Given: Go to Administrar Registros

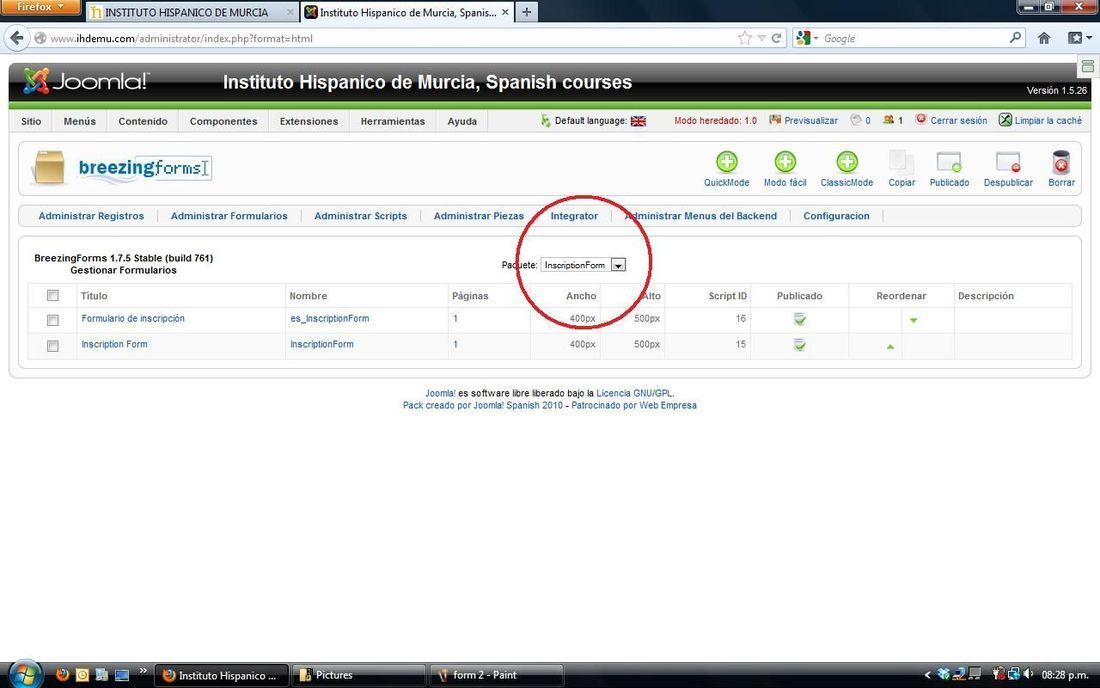Looking at the screenshot, I should pyautogui.click(x=91, y=216).
